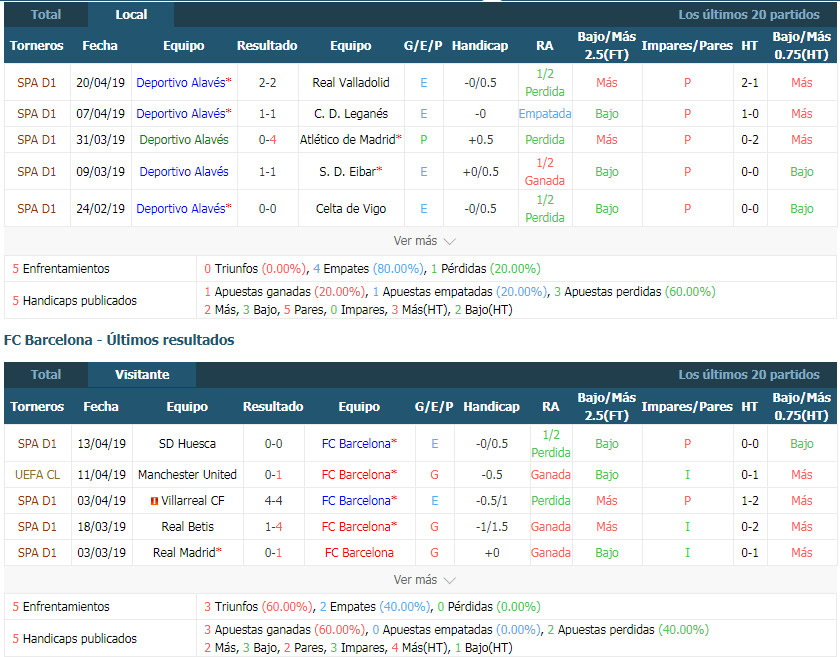This screenshot has width=840, height=657.
Task: Open FC Barcelona link on the 03/03/19 row
Action: pyautogui.click(x=359, y=553)
